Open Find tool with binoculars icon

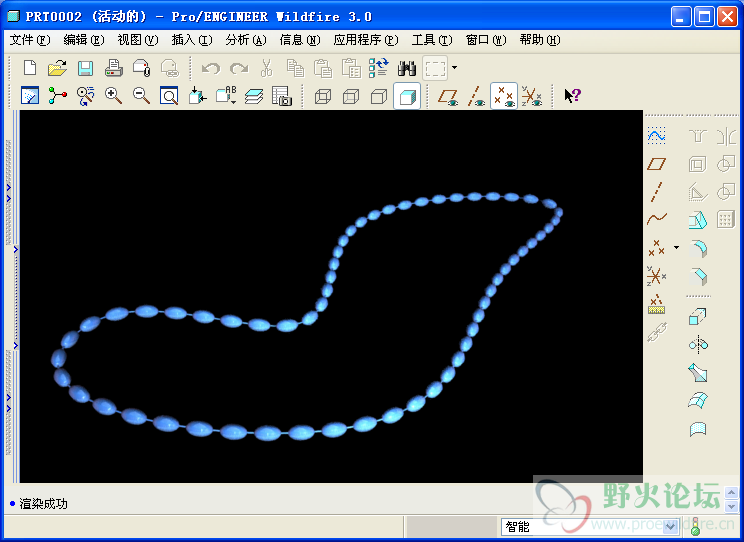(x=407, y=68)
